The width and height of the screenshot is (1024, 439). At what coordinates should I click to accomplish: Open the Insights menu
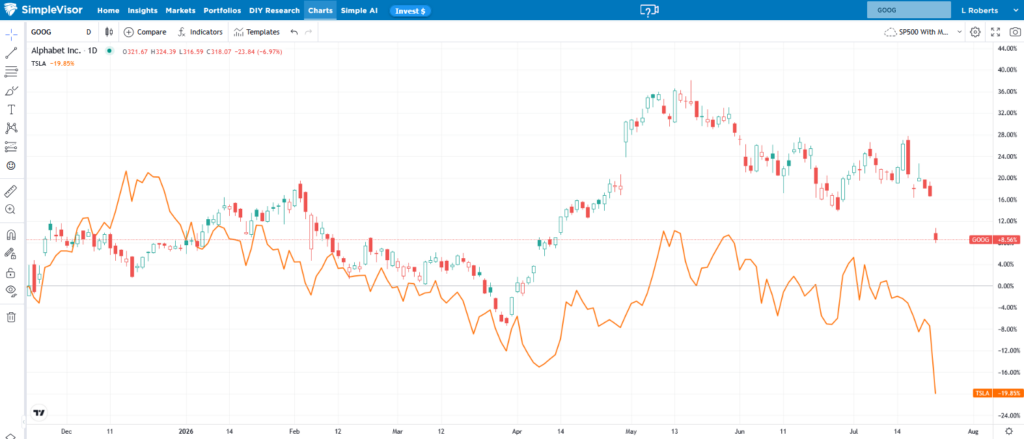142,10
